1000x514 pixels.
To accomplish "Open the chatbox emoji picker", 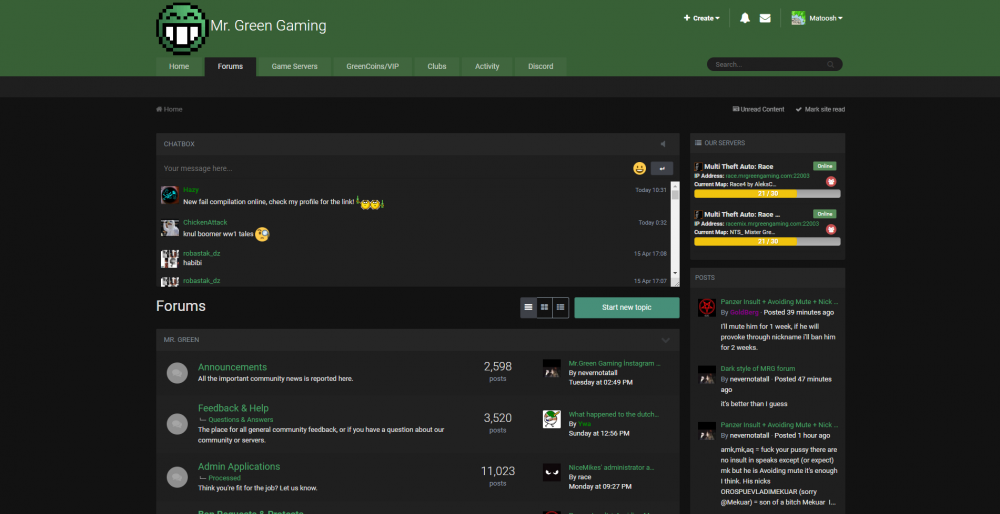I will 638,168.
